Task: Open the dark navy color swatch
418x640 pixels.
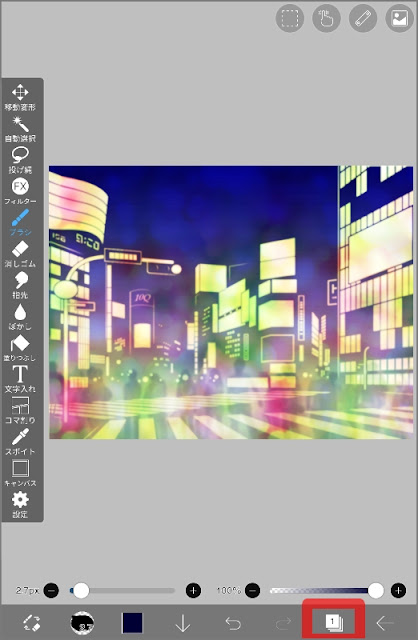Action: pyautogui.click(x=132, y=623)
